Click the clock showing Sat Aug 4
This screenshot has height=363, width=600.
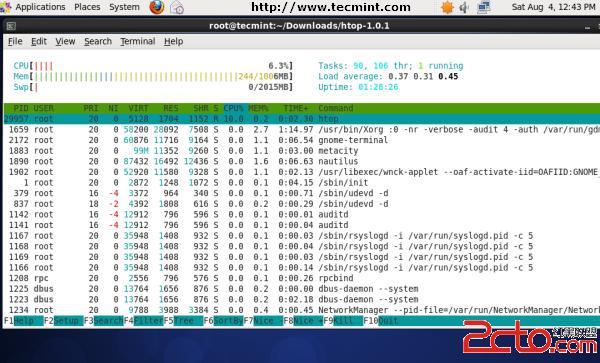click(554, 7)
